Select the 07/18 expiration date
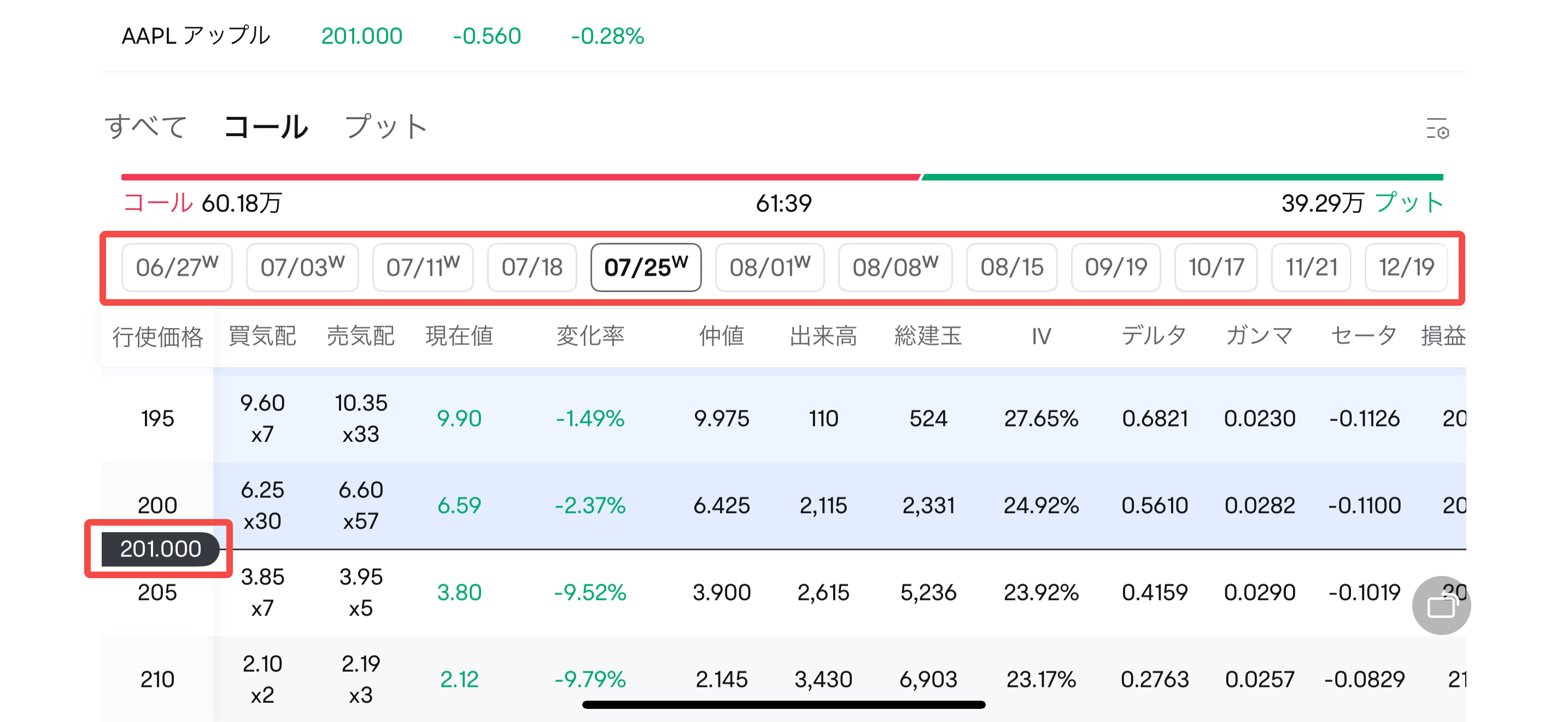Viewport: 1568px width, 722px height. coord(531,267)
